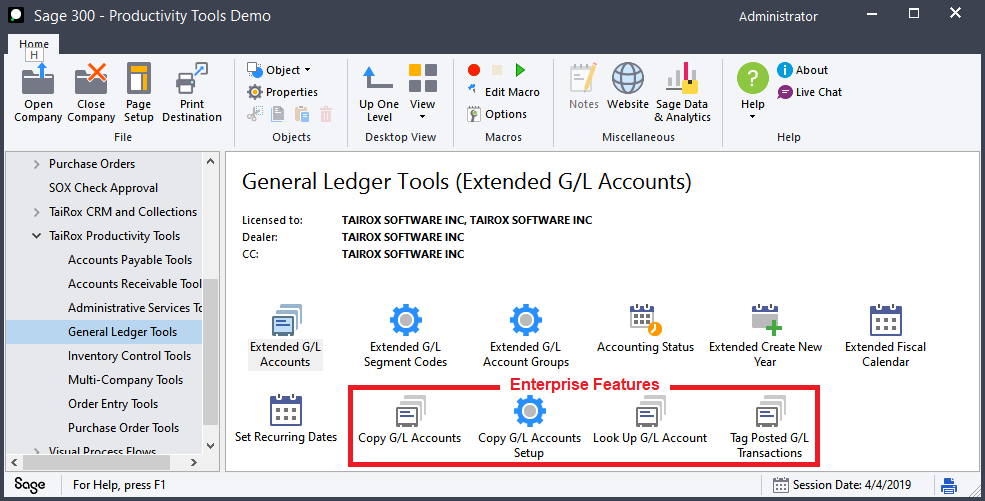Click the Properties gear icon

pos(254,92)
